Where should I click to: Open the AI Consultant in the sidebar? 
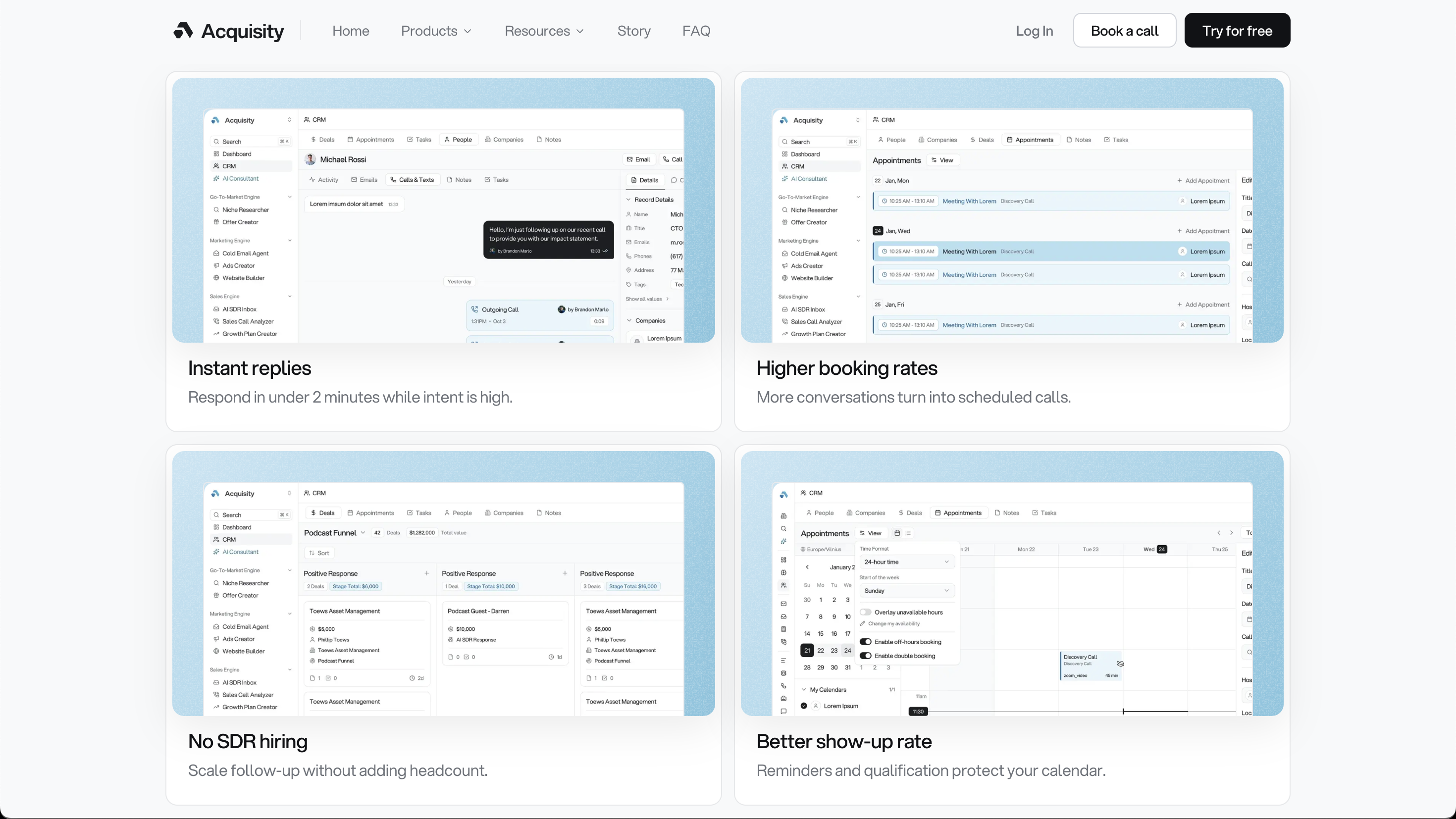click(x=241, y=179)
